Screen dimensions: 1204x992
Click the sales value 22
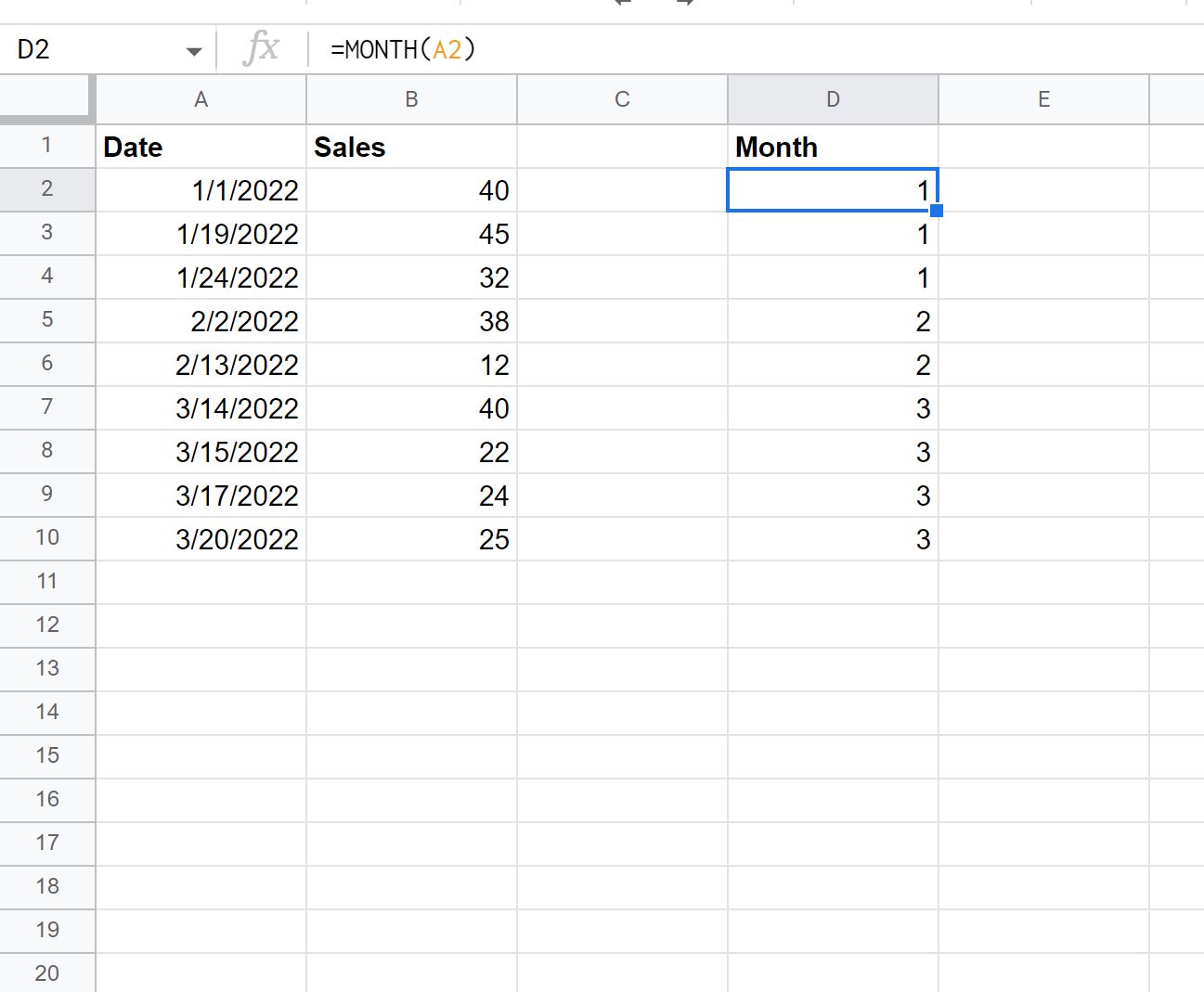[x=411, y=452]
